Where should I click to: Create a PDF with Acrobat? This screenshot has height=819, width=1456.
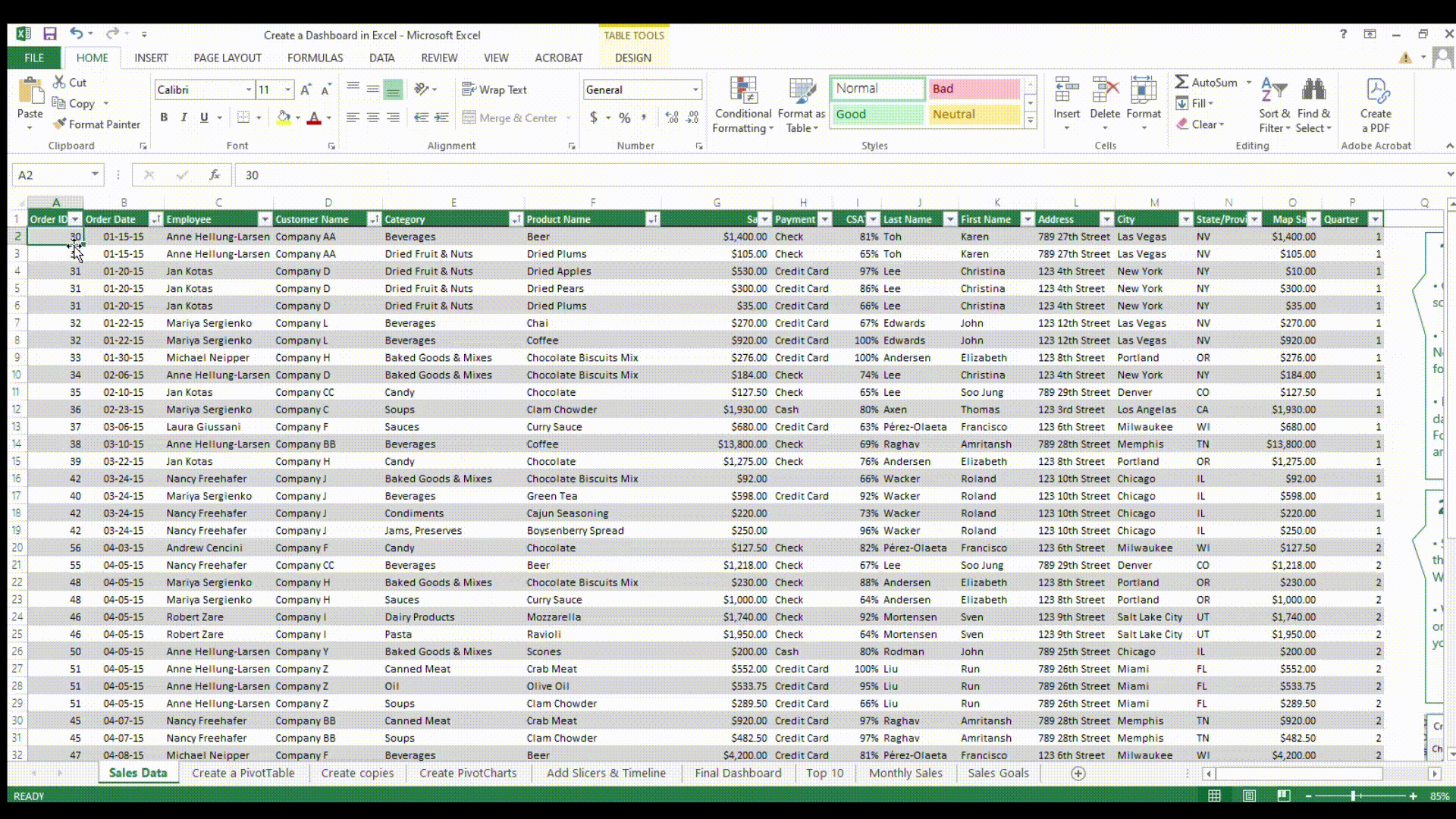(1376, 106)
